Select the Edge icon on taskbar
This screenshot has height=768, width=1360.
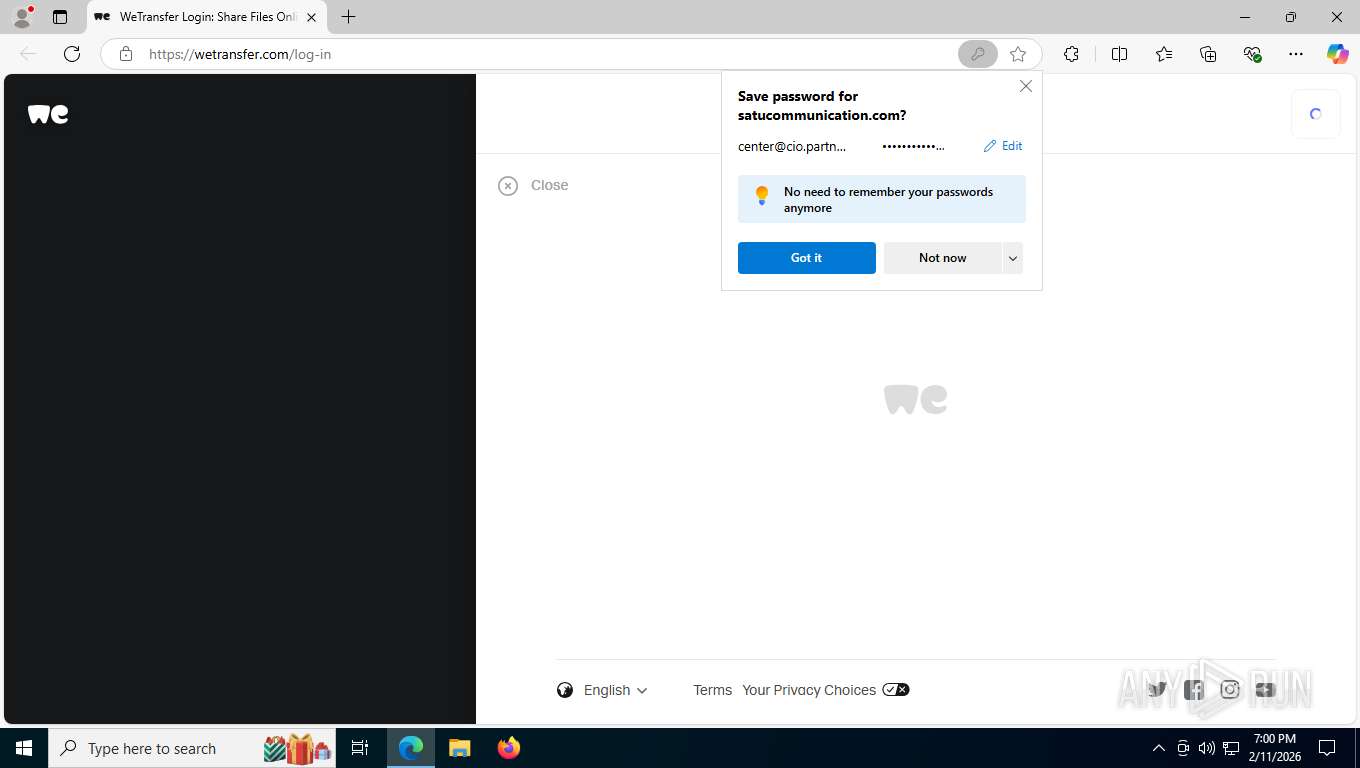pos(411,748)
